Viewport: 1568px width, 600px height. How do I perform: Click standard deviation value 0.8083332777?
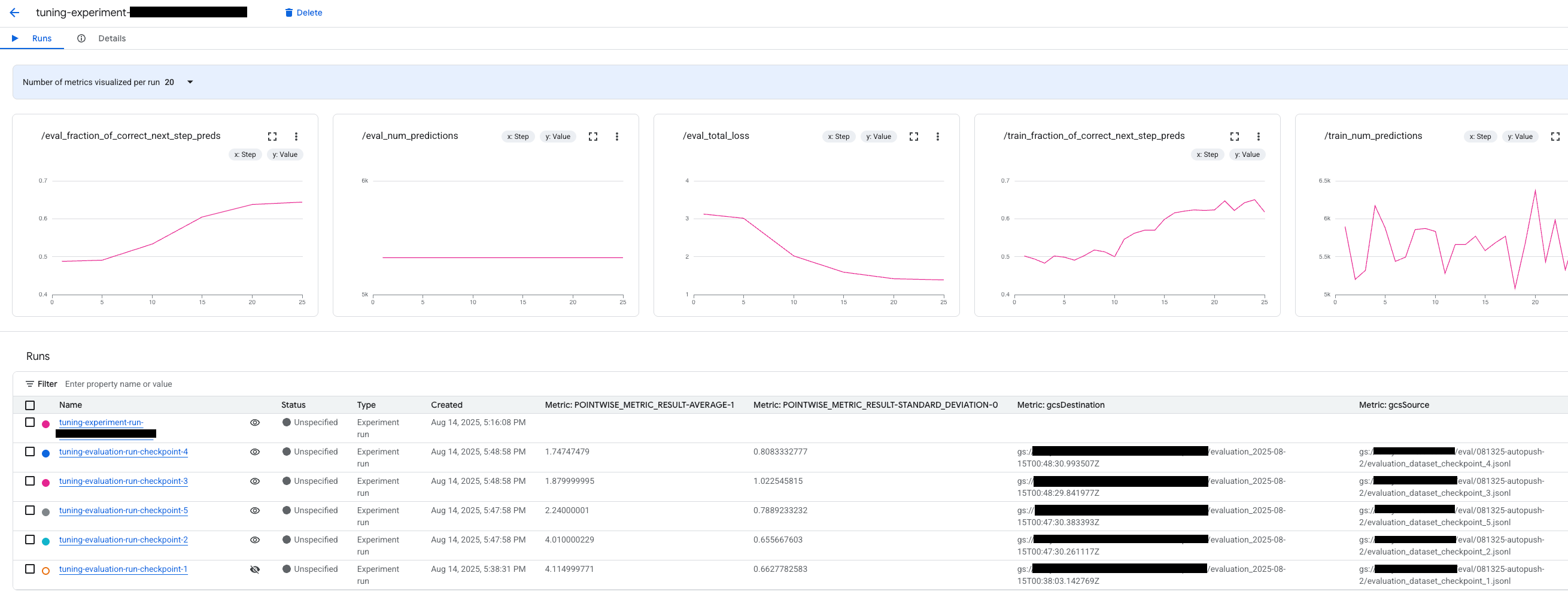780,452
